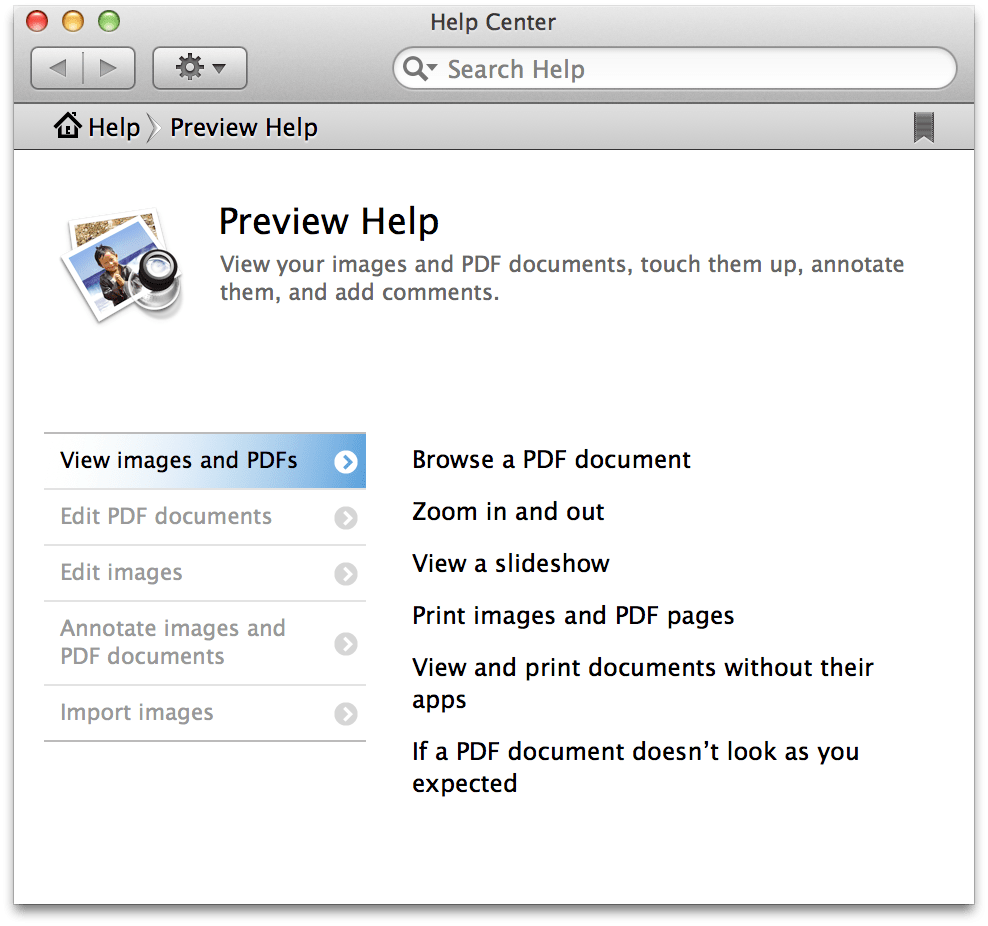
Task: Go forward with the right arrow button
Action: click(x=109, y=68)
